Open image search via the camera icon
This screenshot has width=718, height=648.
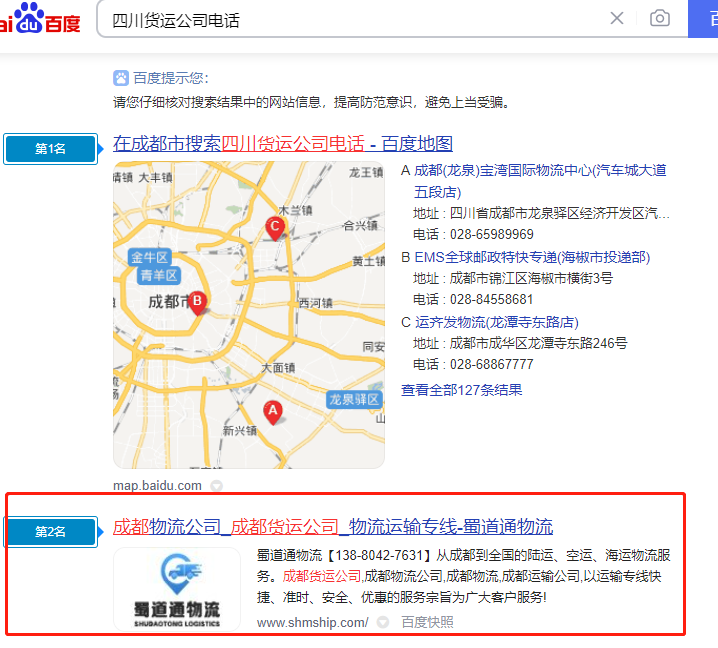click(659, 18)
